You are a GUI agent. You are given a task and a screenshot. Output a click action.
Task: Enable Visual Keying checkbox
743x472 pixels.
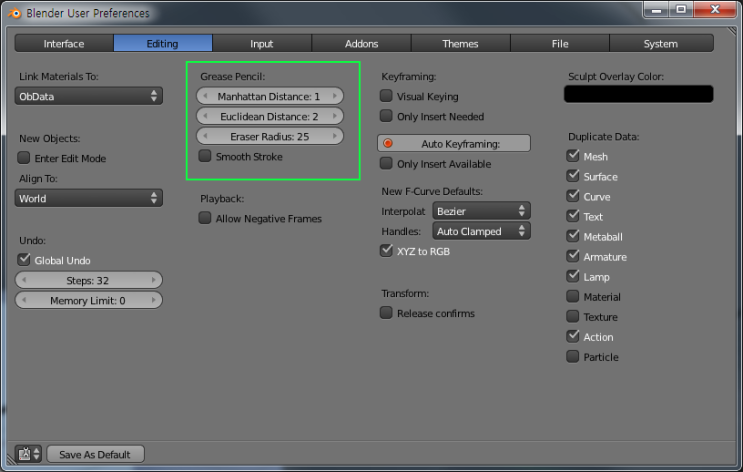point(386,96)
